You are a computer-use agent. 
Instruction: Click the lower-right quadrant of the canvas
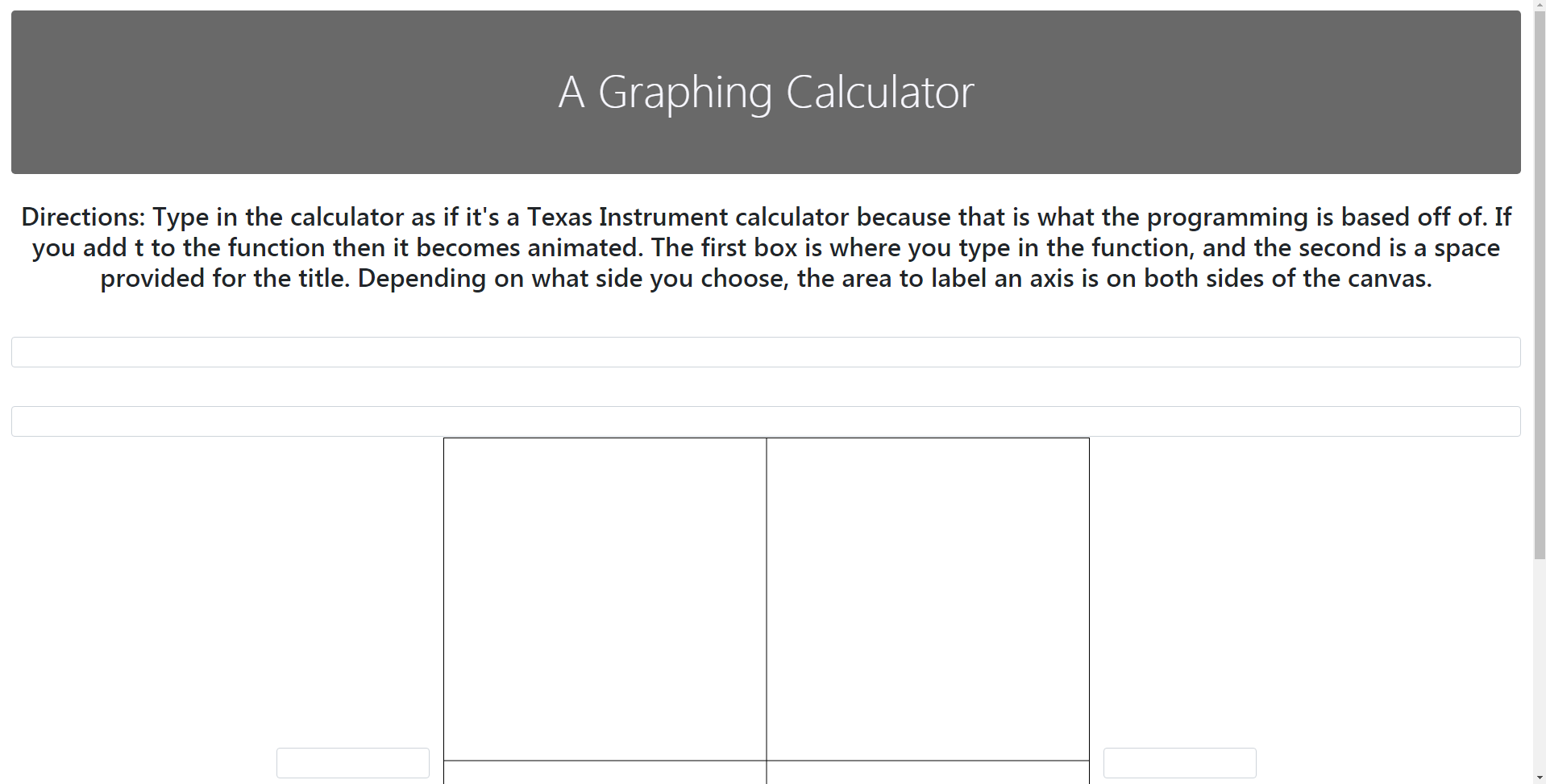928,774
